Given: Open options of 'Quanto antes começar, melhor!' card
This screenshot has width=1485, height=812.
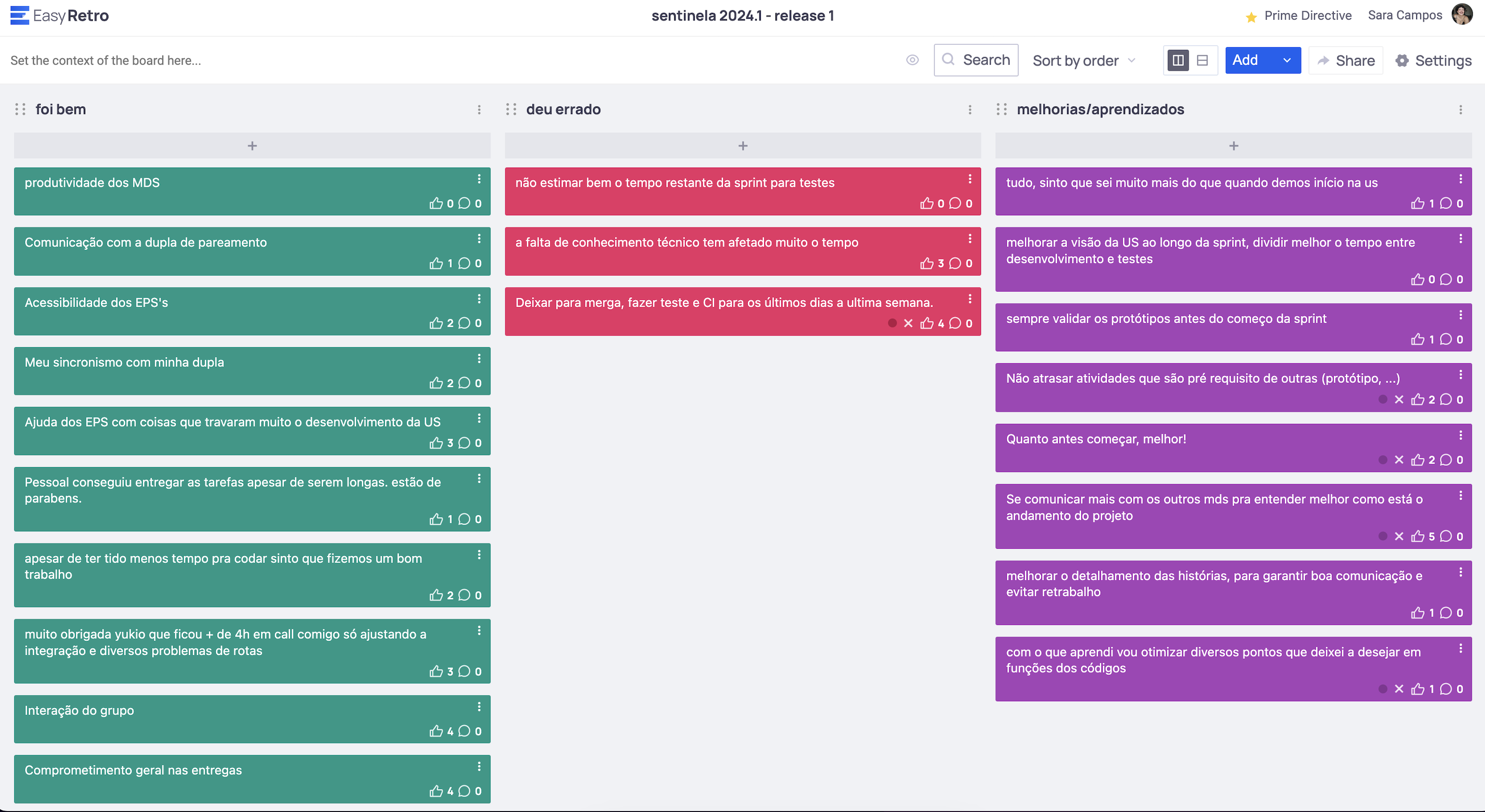Looking at the screenshot, I should tap(1460, 436).
